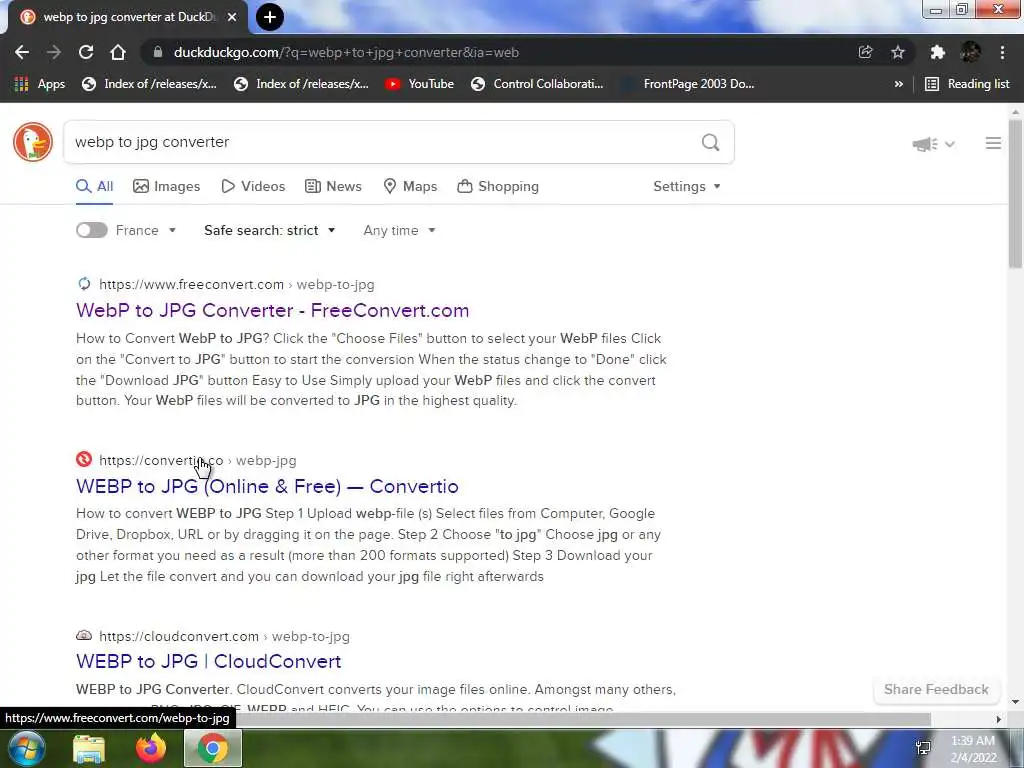Open the YouTube bookmark
This screenshot has width=1024, height=768.
(419, 84)
